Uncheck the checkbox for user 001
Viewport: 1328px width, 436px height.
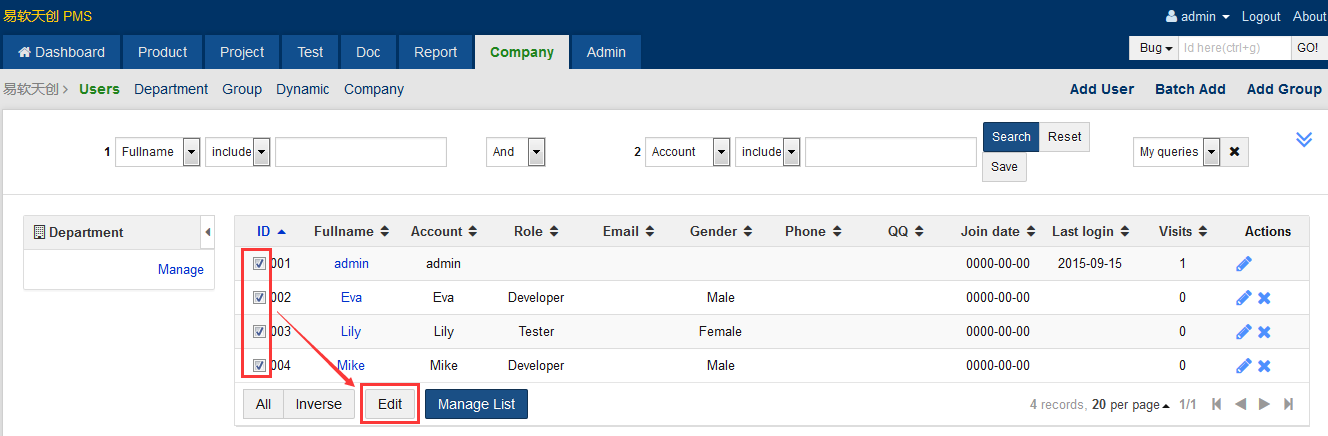[259, 264]
